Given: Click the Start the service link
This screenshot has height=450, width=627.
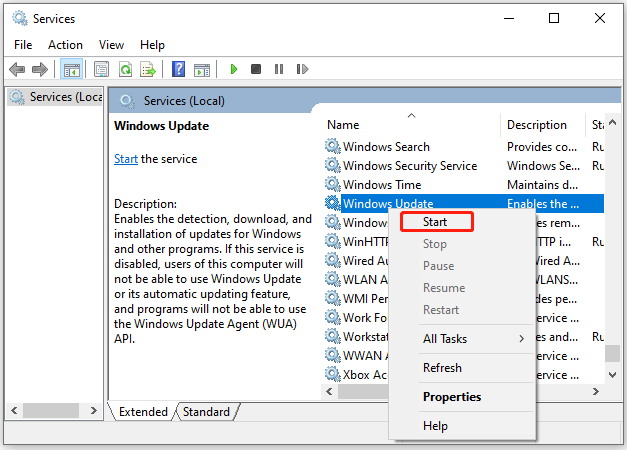Looking at the screenshot, I should click(x=126, y=159).
